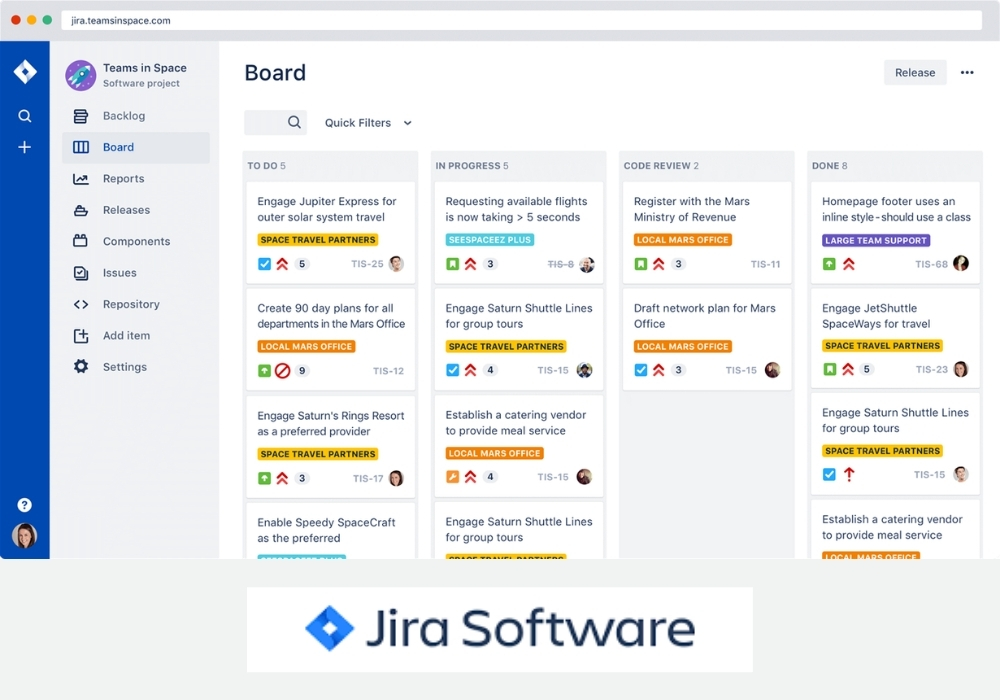Click the Repository code icon

pyautogui.click(x=81, y=304)
